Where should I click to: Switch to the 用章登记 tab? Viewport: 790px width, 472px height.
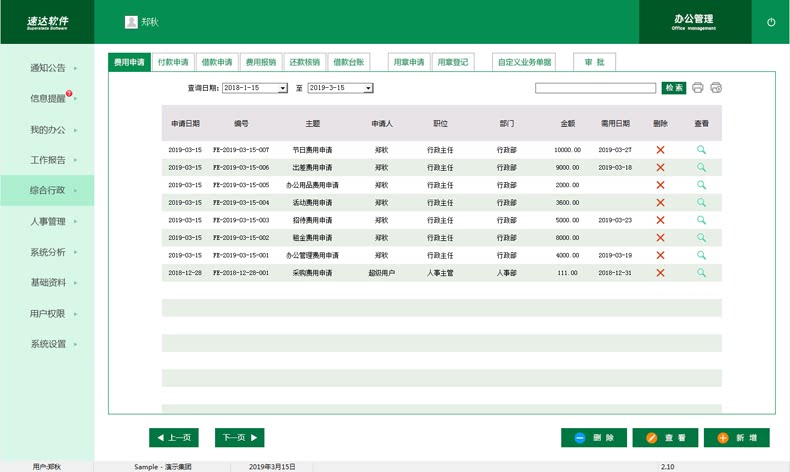tap(453, 62)
